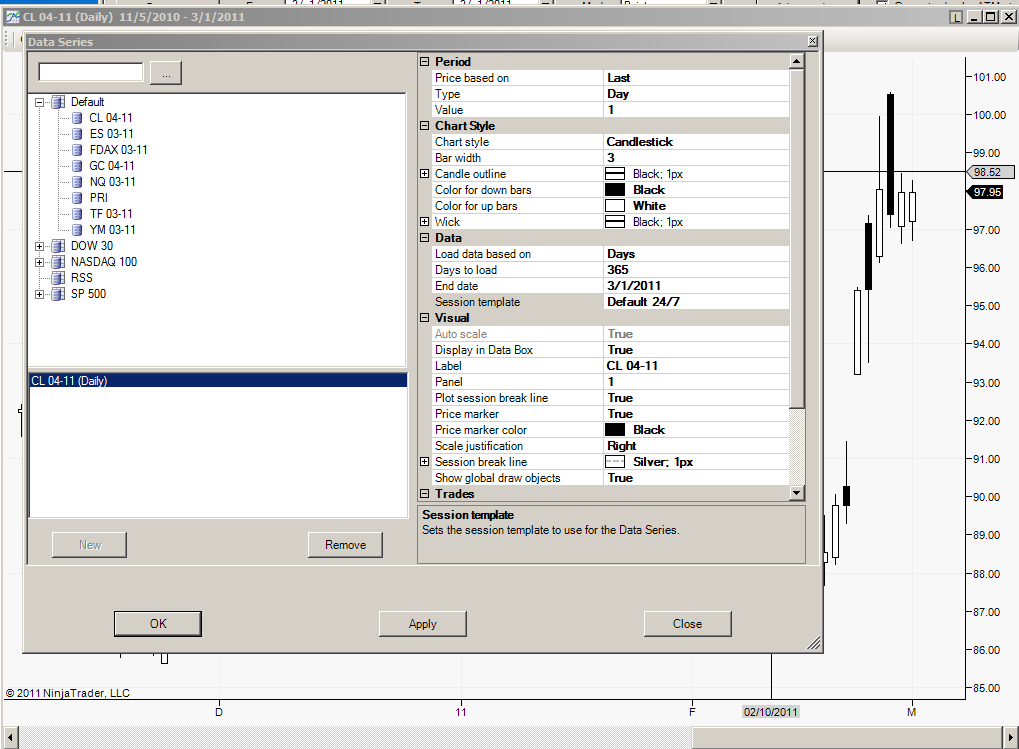The image size is (1019, 749).
Task: Expand the Candle outline property
Action: coord(424,173)
